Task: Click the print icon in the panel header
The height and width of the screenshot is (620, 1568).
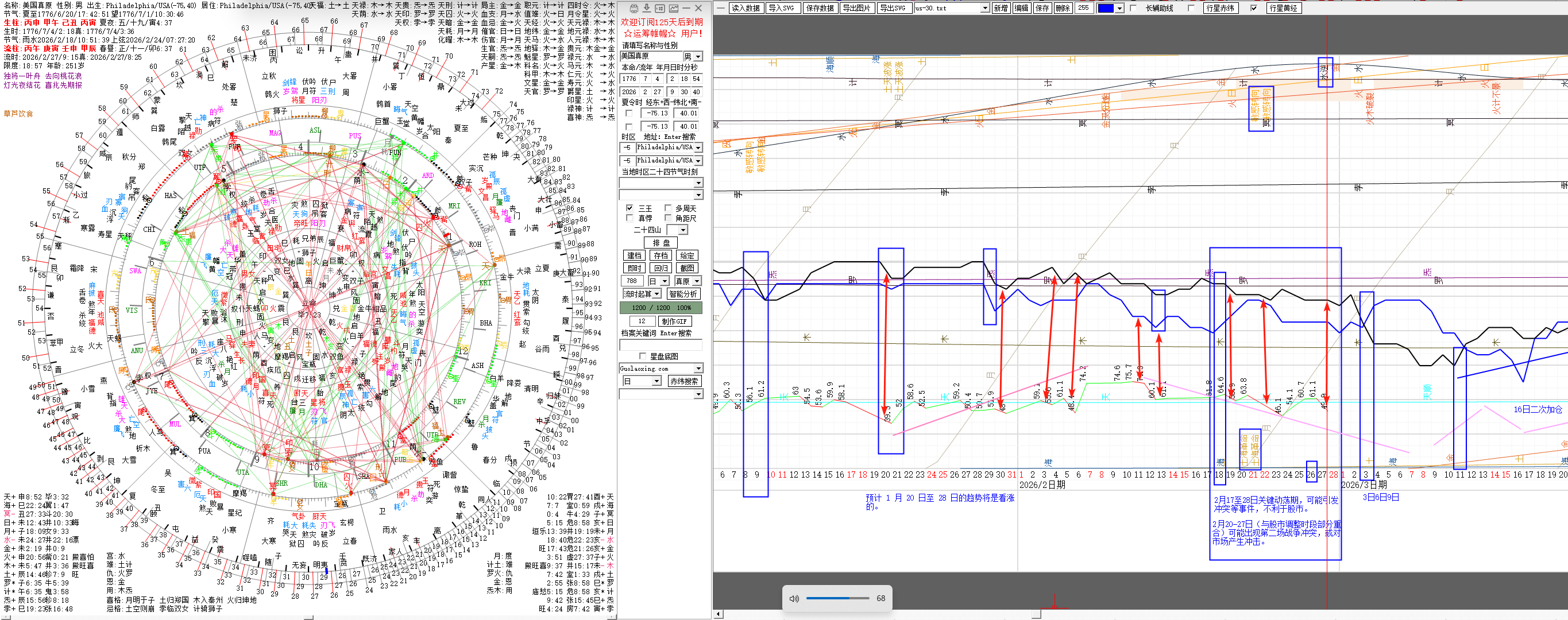Action: pos(634,8)
